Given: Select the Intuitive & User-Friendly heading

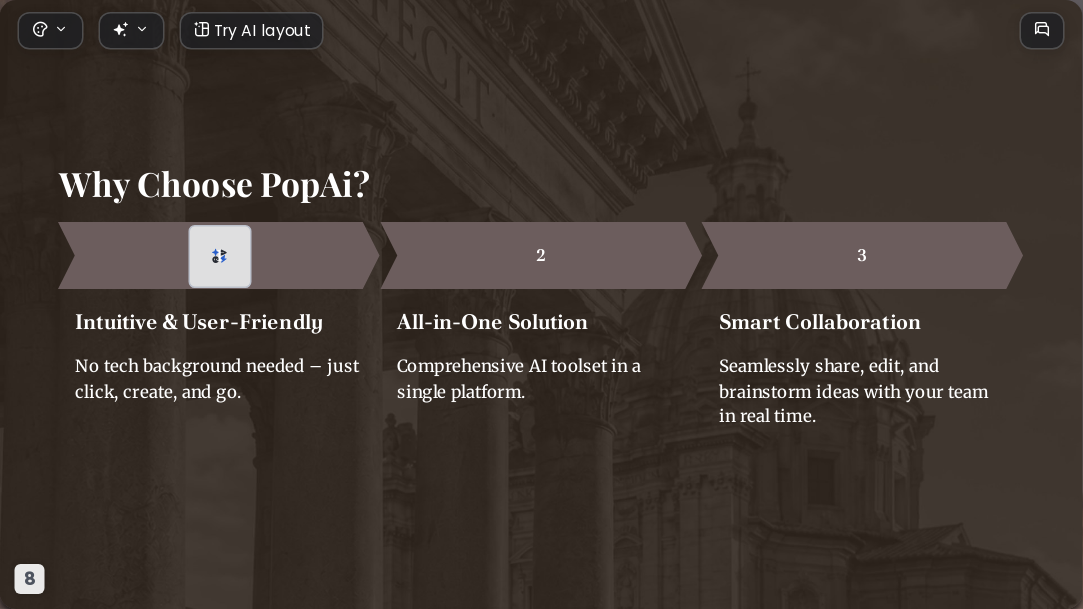Looking at the screenshot, I should pyautogui.click(x=199, y=322).
